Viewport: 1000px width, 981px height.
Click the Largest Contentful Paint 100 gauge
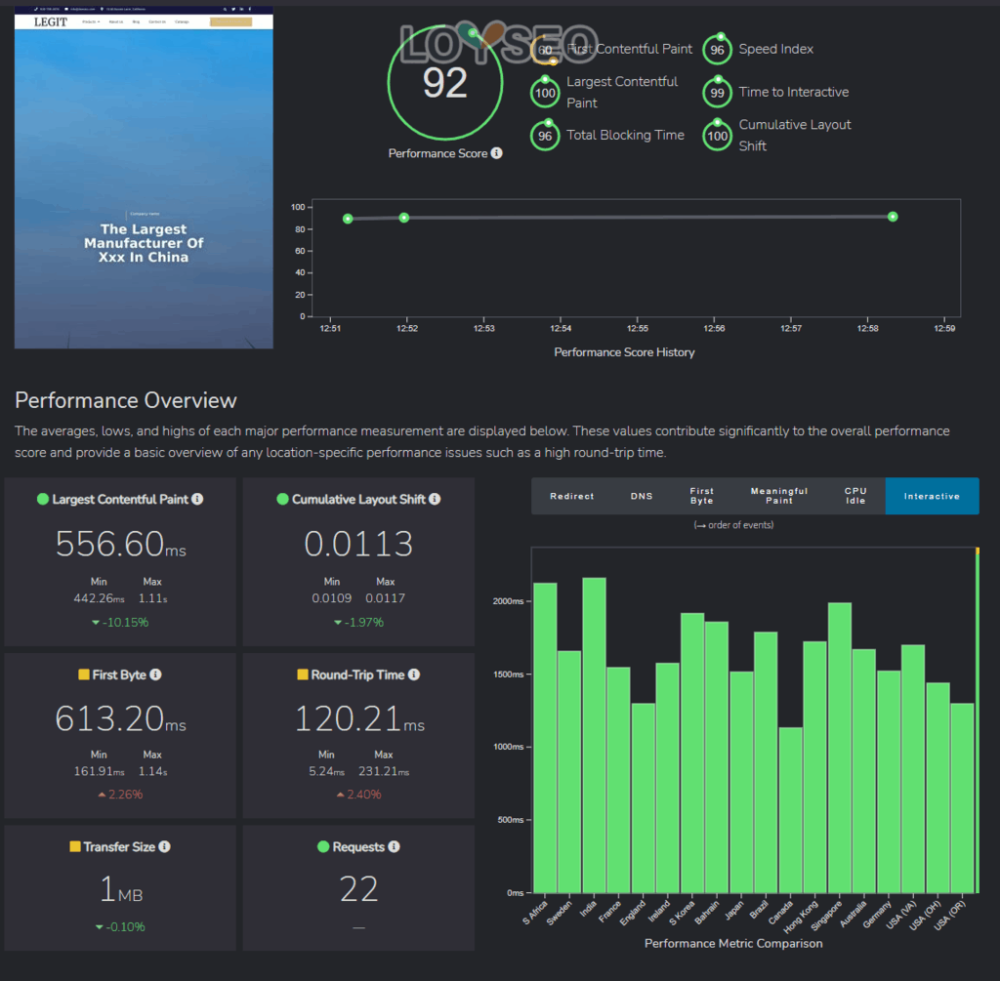click(545, 92)
